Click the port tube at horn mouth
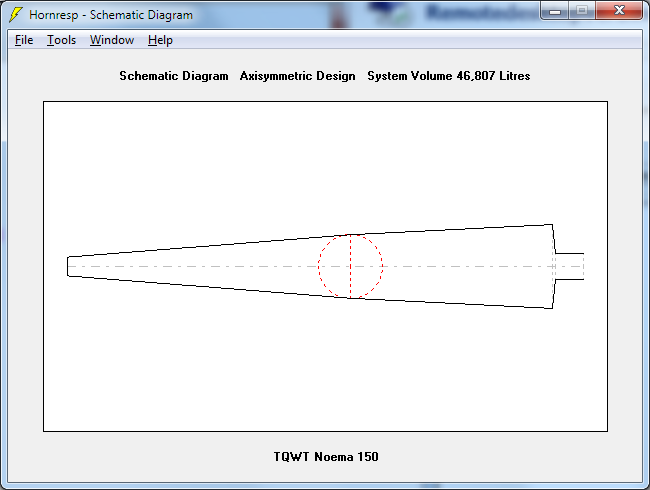Image resolution: width=650 pixels, height=490 pixels. [x=569, y=266]
